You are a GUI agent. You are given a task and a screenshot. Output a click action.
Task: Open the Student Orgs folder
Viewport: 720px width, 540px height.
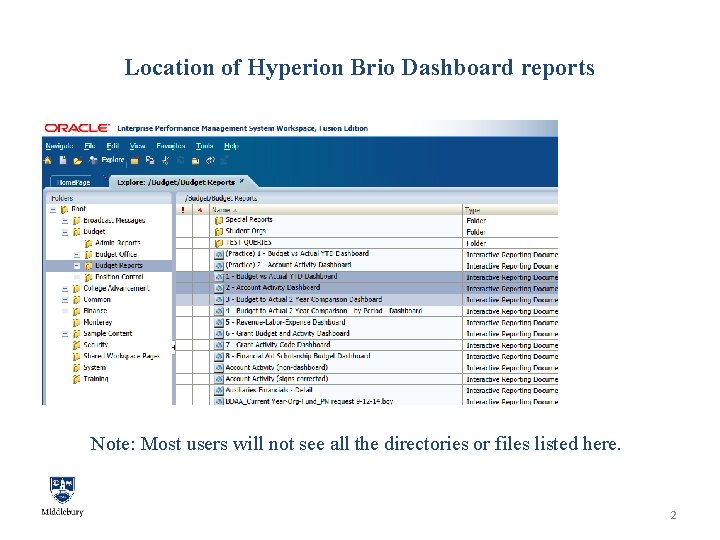click(x=245, y=231)
